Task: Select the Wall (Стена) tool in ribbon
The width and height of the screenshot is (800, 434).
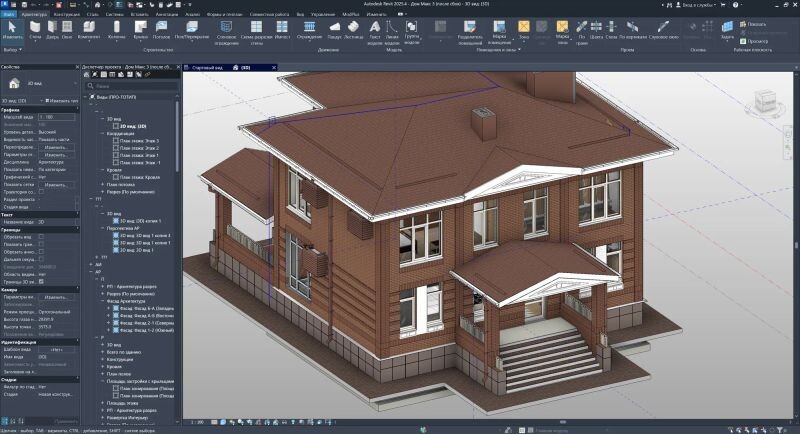Action: pos(36,31)
